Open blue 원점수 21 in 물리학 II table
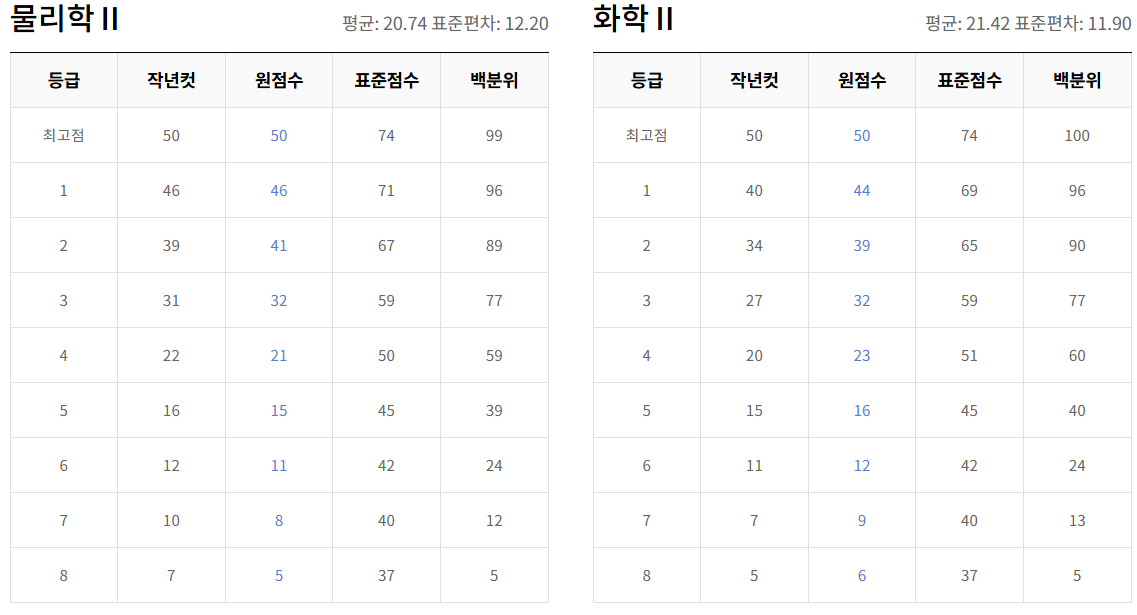Screen dimensions: 1137x615 click(279, 356)
